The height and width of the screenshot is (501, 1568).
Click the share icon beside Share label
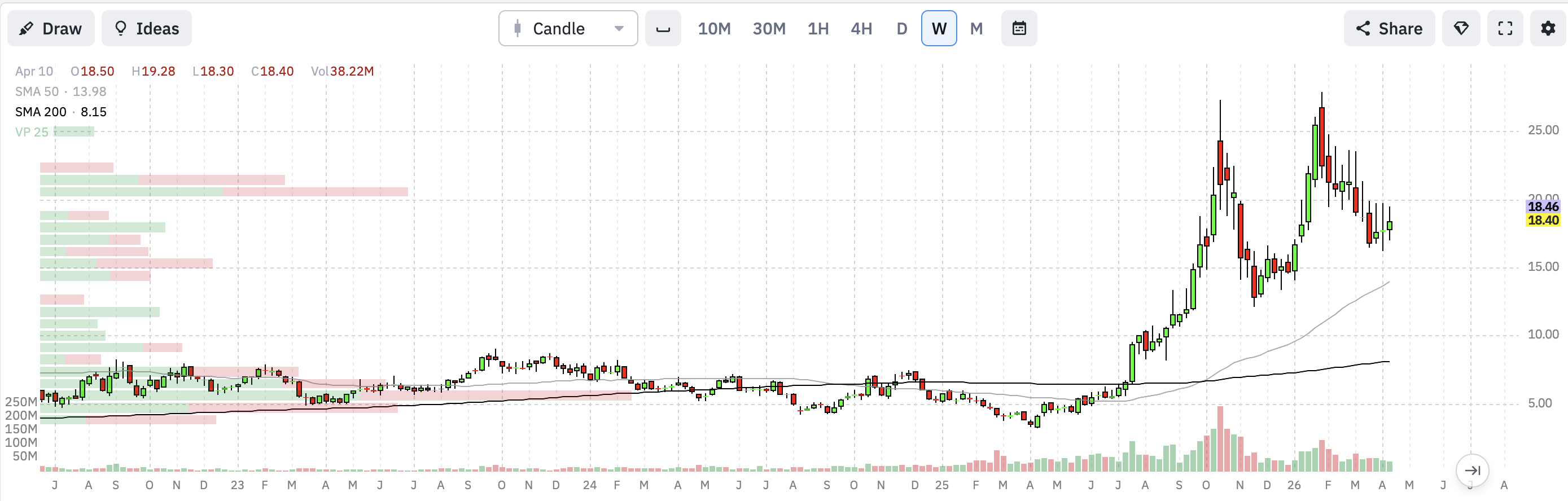coord(1364,29)
